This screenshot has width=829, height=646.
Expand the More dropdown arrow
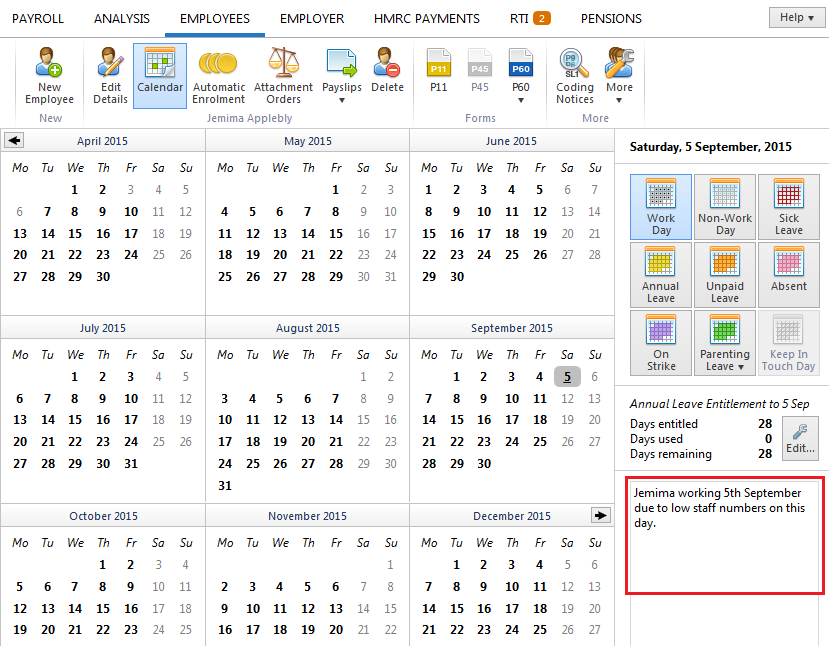[619, 100]
